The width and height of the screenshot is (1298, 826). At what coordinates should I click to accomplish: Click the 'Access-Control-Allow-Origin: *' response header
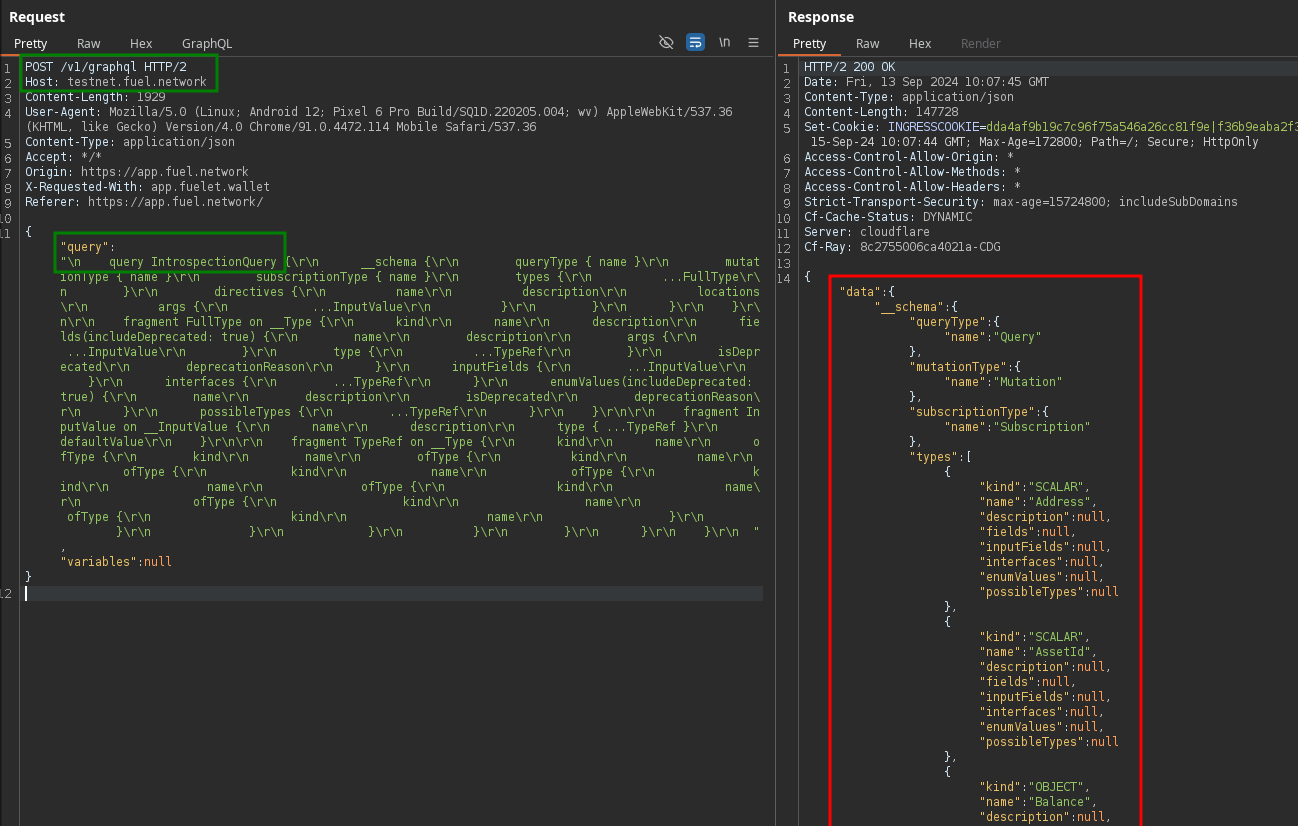[x=909, y=157]
